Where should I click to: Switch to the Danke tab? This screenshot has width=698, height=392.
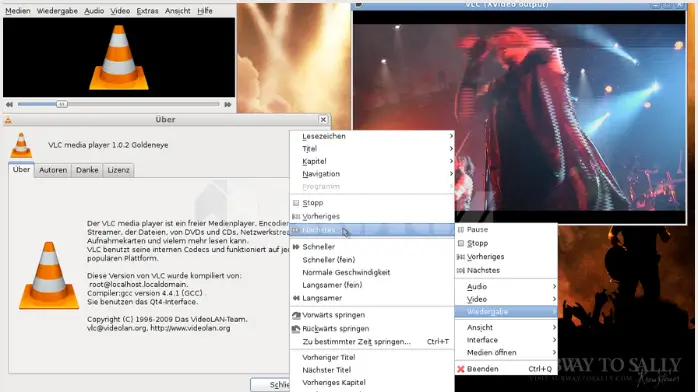point(87,170)
